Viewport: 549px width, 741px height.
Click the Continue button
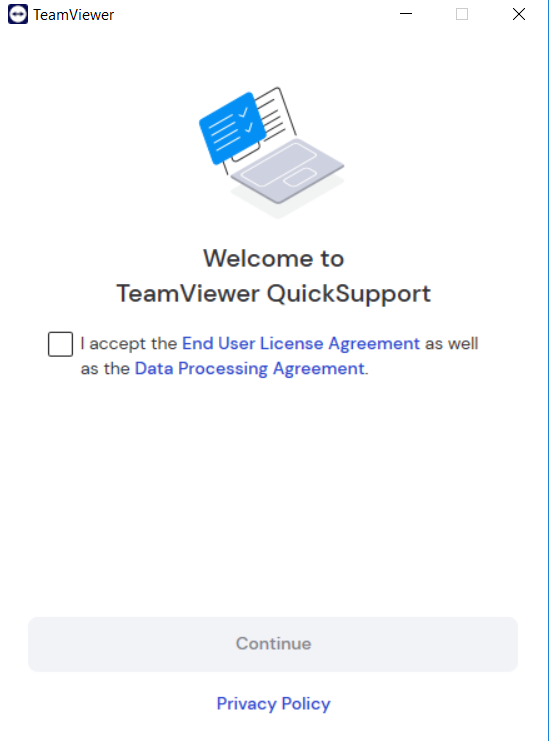273,644
